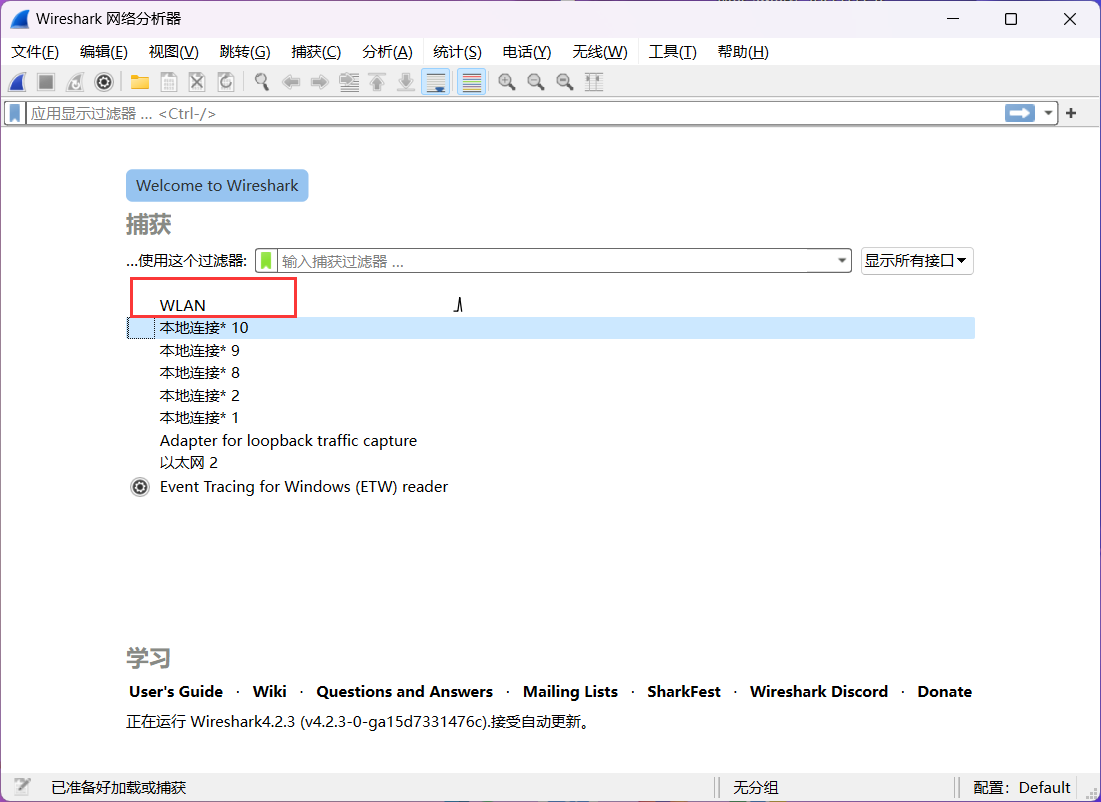Open 捕获(C) menu
Screen dimensions: 1101x802
[x=316, y=52]
